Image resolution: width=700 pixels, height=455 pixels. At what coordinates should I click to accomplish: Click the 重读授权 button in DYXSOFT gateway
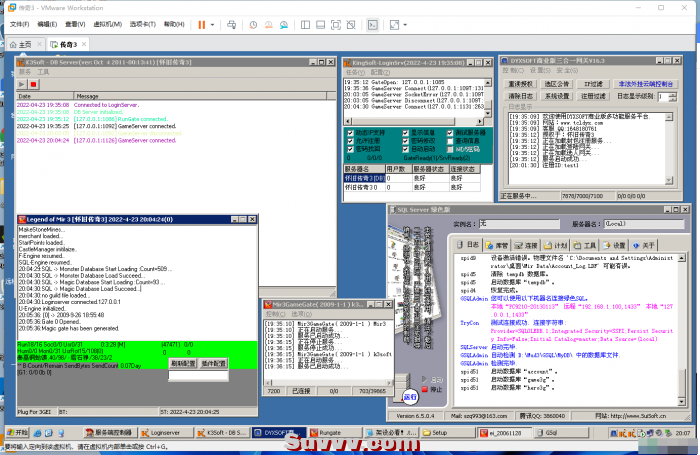pyautogui.click(x=521, y=84)
